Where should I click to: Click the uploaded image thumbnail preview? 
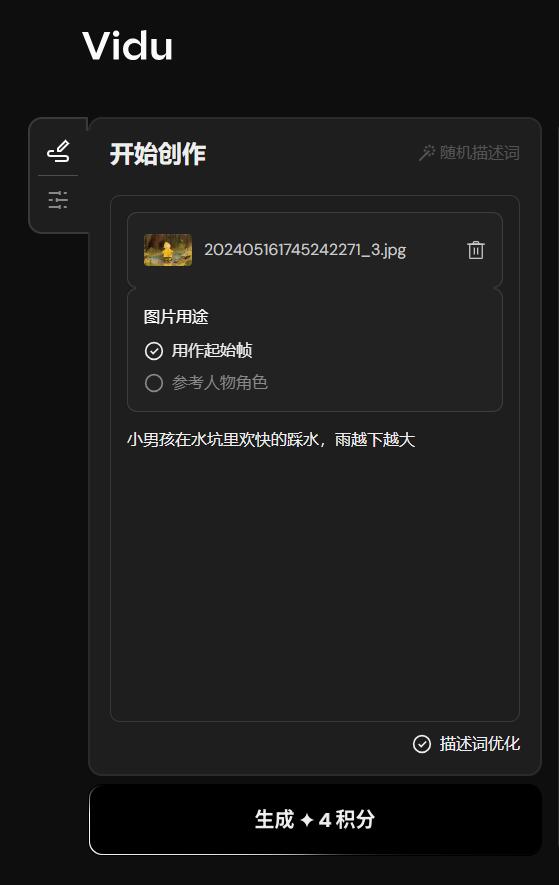[x=168, y=250]
